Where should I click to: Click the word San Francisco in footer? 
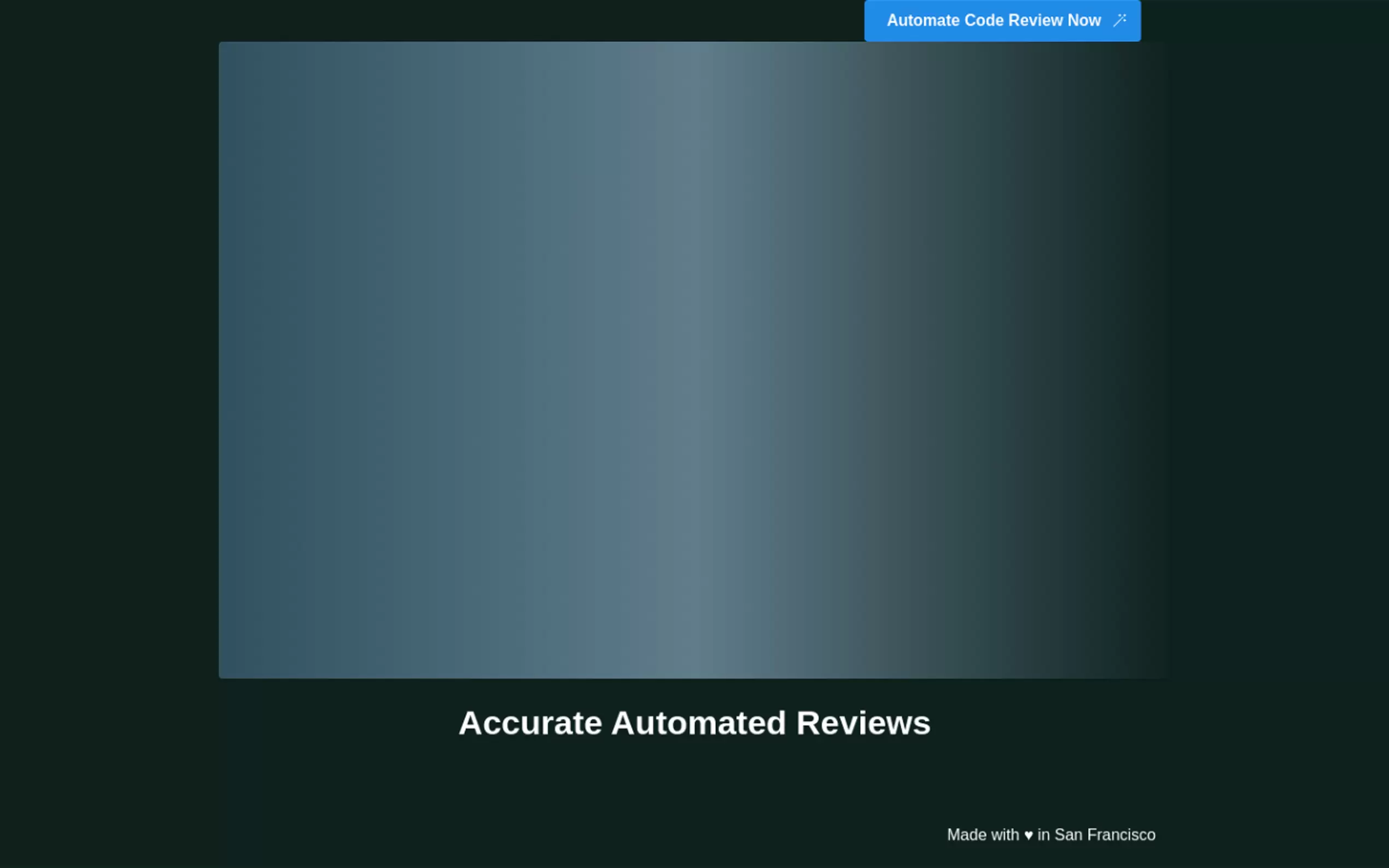[1105, 835]
